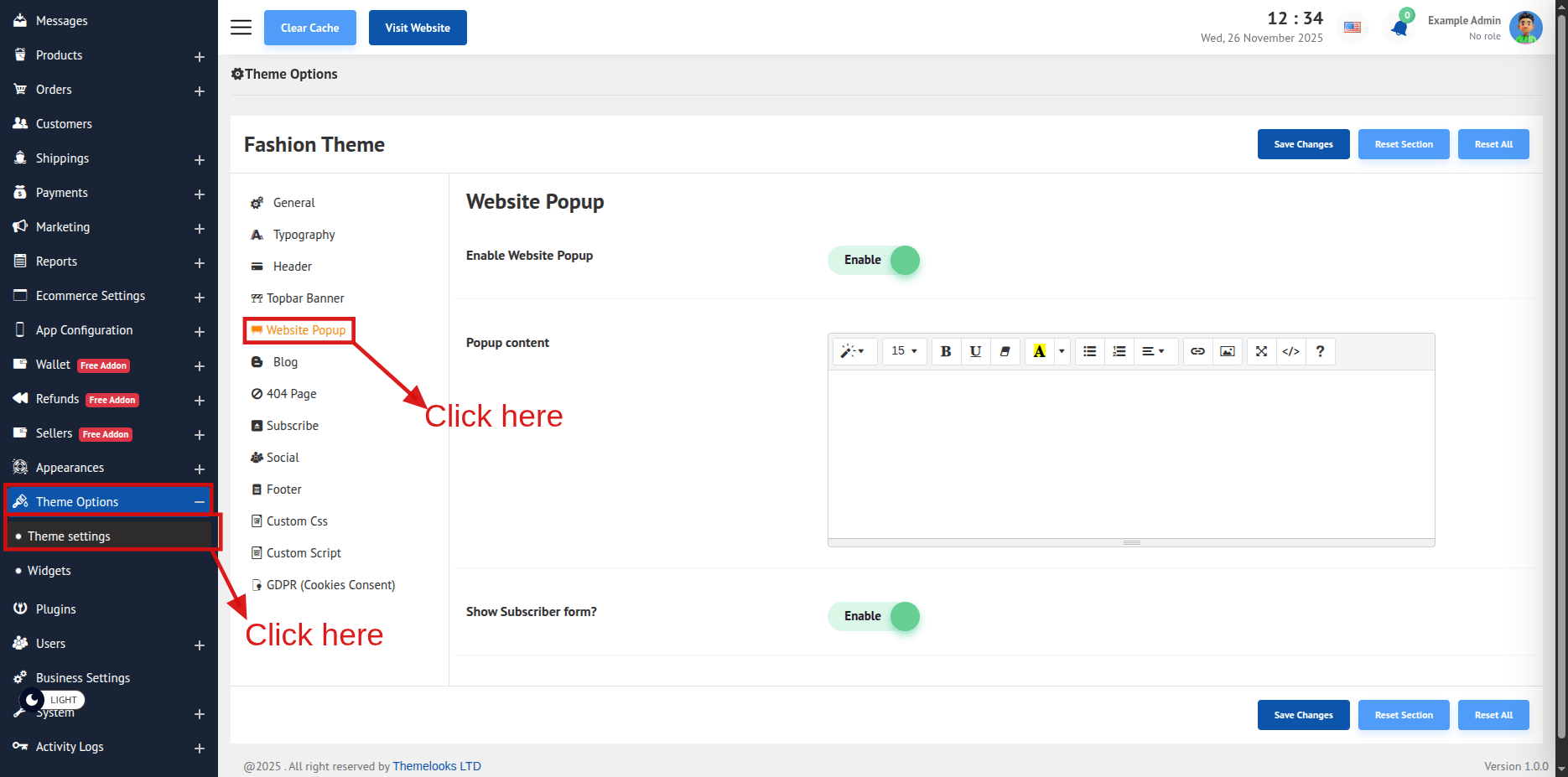Viewport: 1568px width, 777px height.
Task: Click inside the Popup content text area
Action: 1130,453
